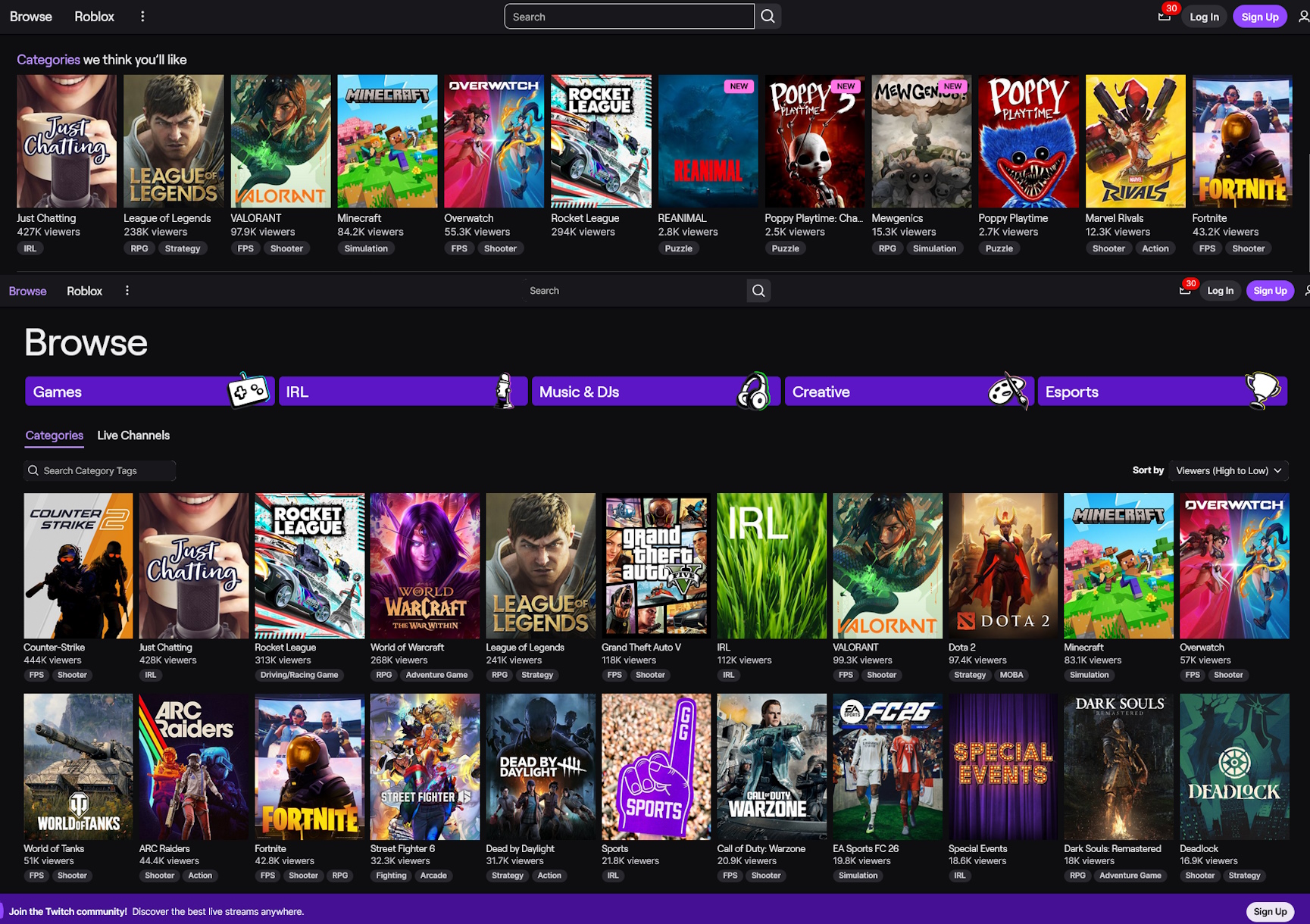
Task: Click the MOBA tag under Dota 2
Action: click(x=1011, y=675)
